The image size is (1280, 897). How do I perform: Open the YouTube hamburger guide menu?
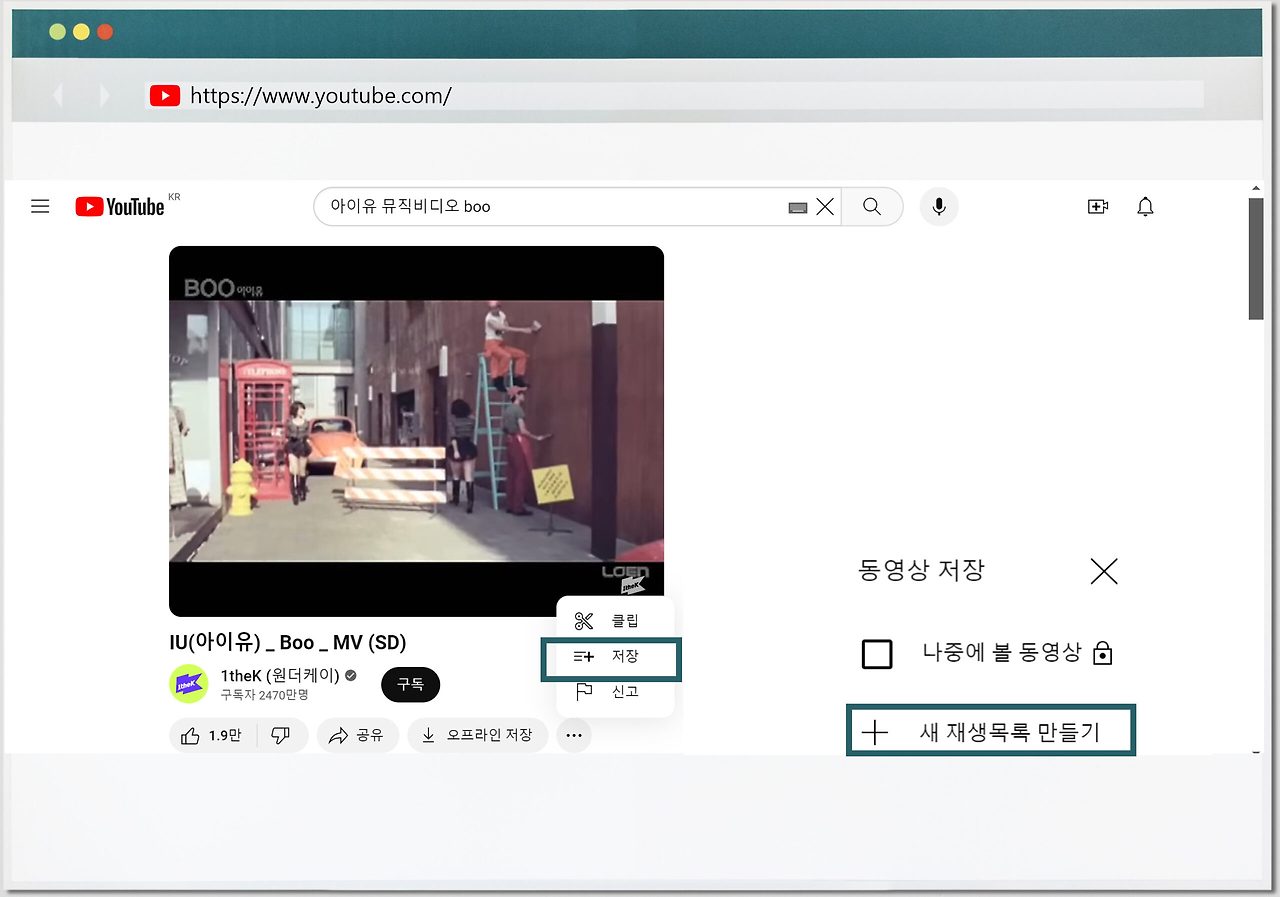[40, 207]
